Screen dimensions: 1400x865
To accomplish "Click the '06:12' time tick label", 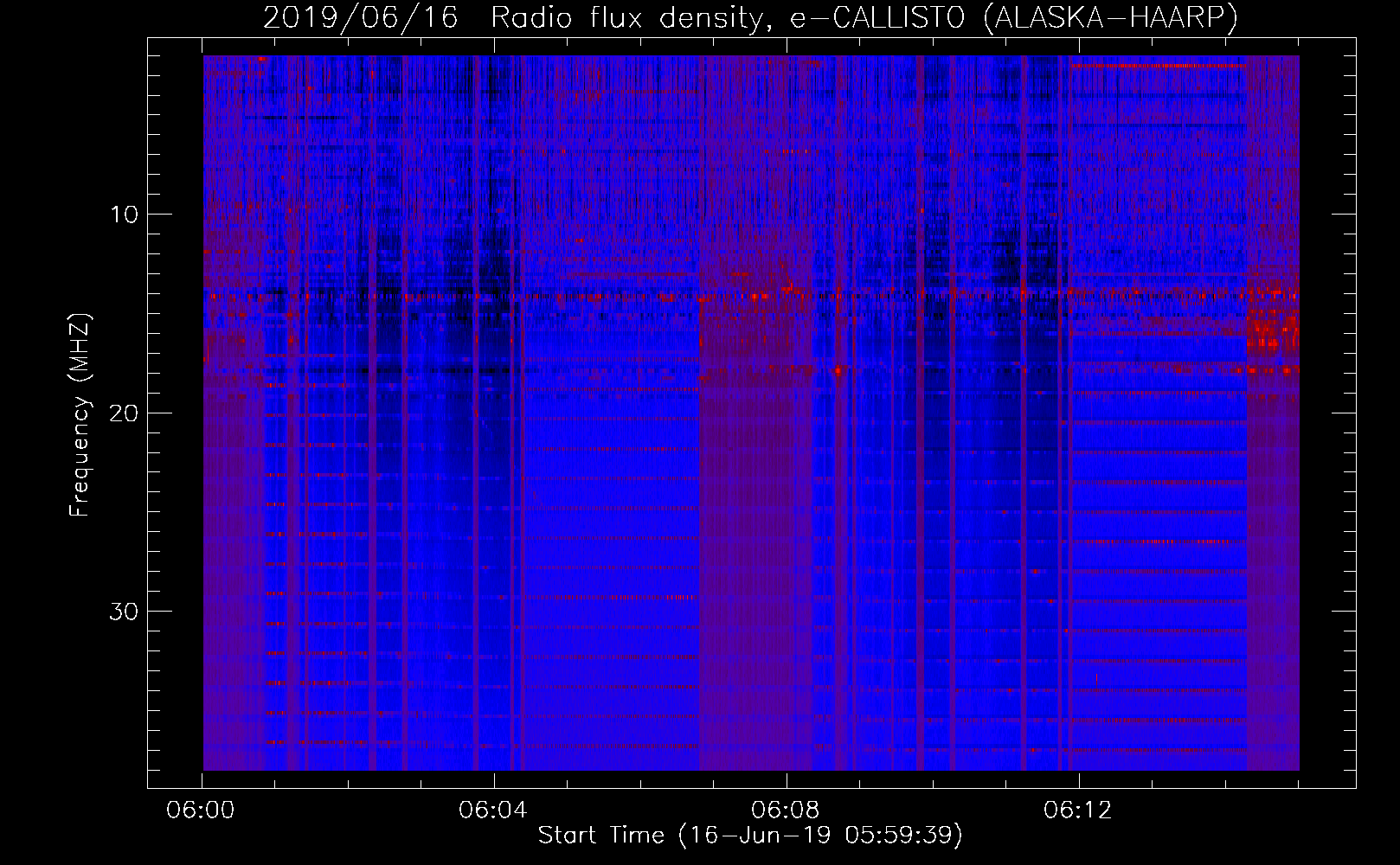I will (x=1078, y=811).
